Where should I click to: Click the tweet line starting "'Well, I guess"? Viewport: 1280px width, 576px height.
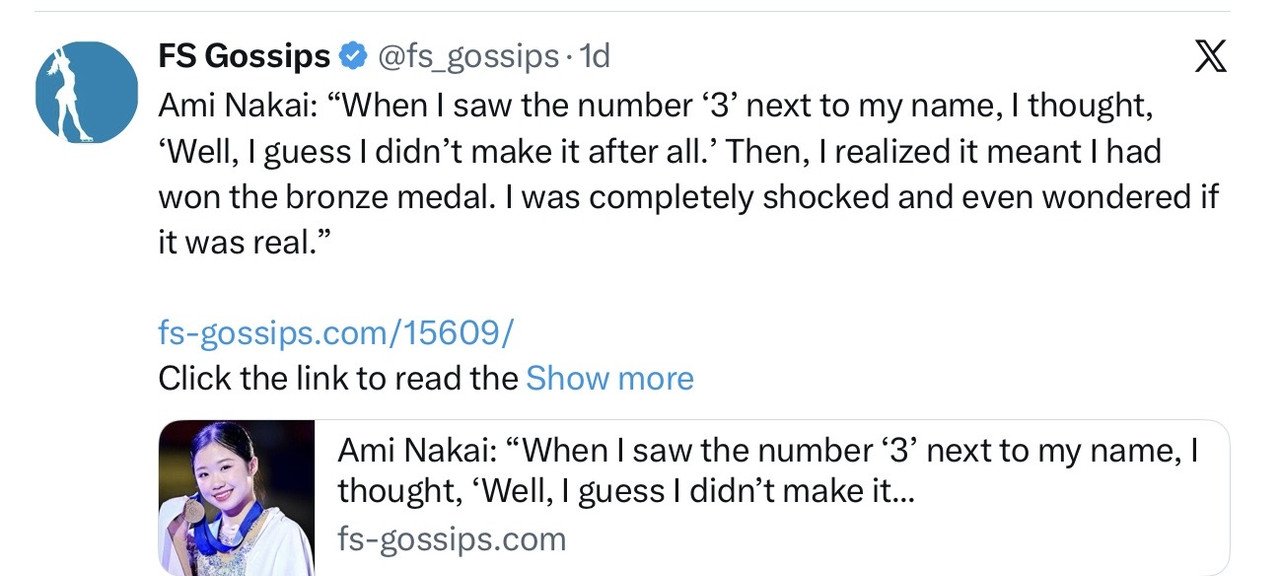click(x=660, y=151)
